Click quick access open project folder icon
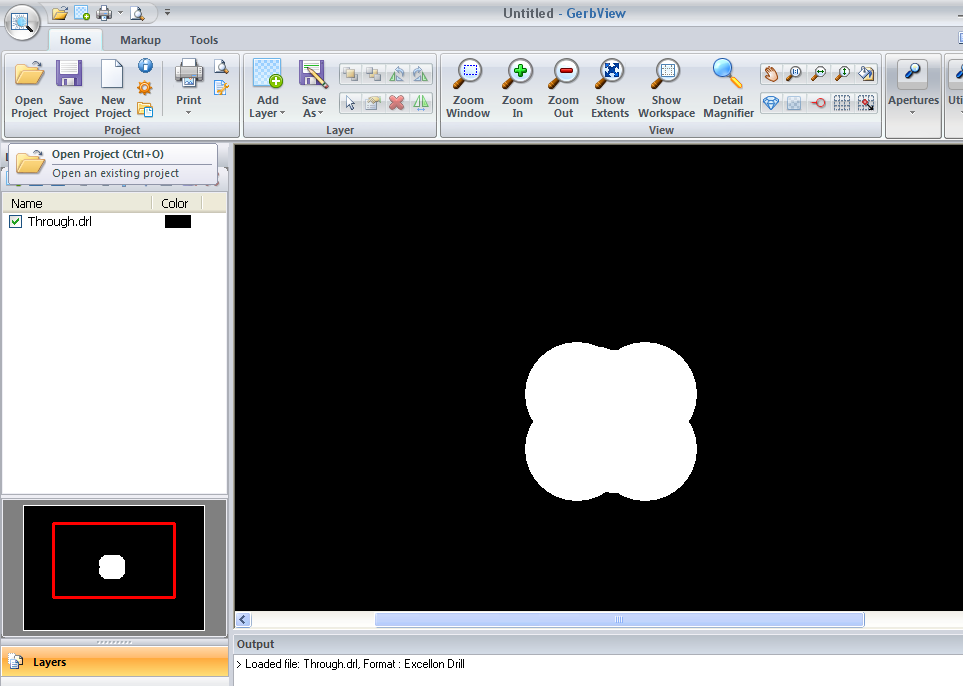 (60, 12)
